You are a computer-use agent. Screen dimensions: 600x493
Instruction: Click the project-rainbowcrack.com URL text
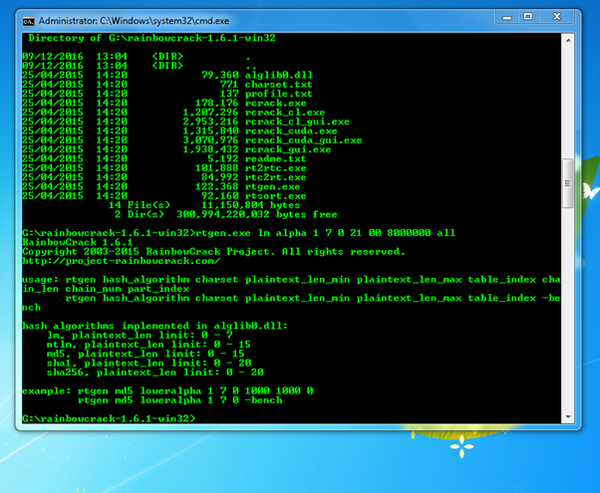click(121, 261)
